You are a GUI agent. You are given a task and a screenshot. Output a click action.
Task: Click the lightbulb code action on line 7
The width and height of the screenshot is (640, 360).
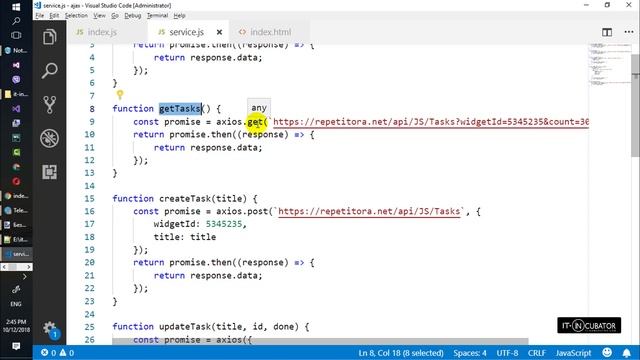click(x=120, y=95)
